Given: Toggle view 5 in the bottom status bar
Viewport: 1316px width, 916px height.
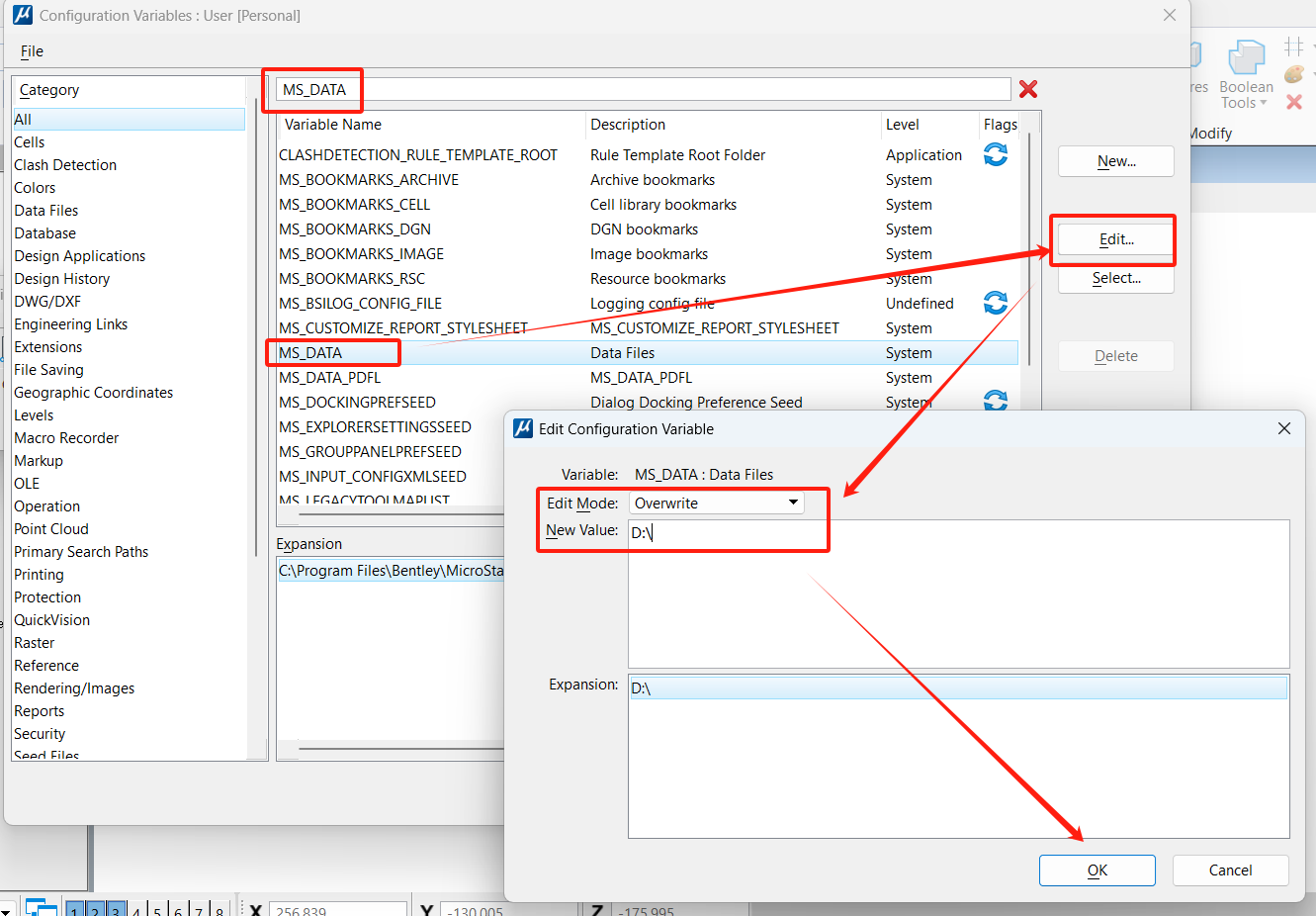Looking at the screenshot, I should coord(157,909).
